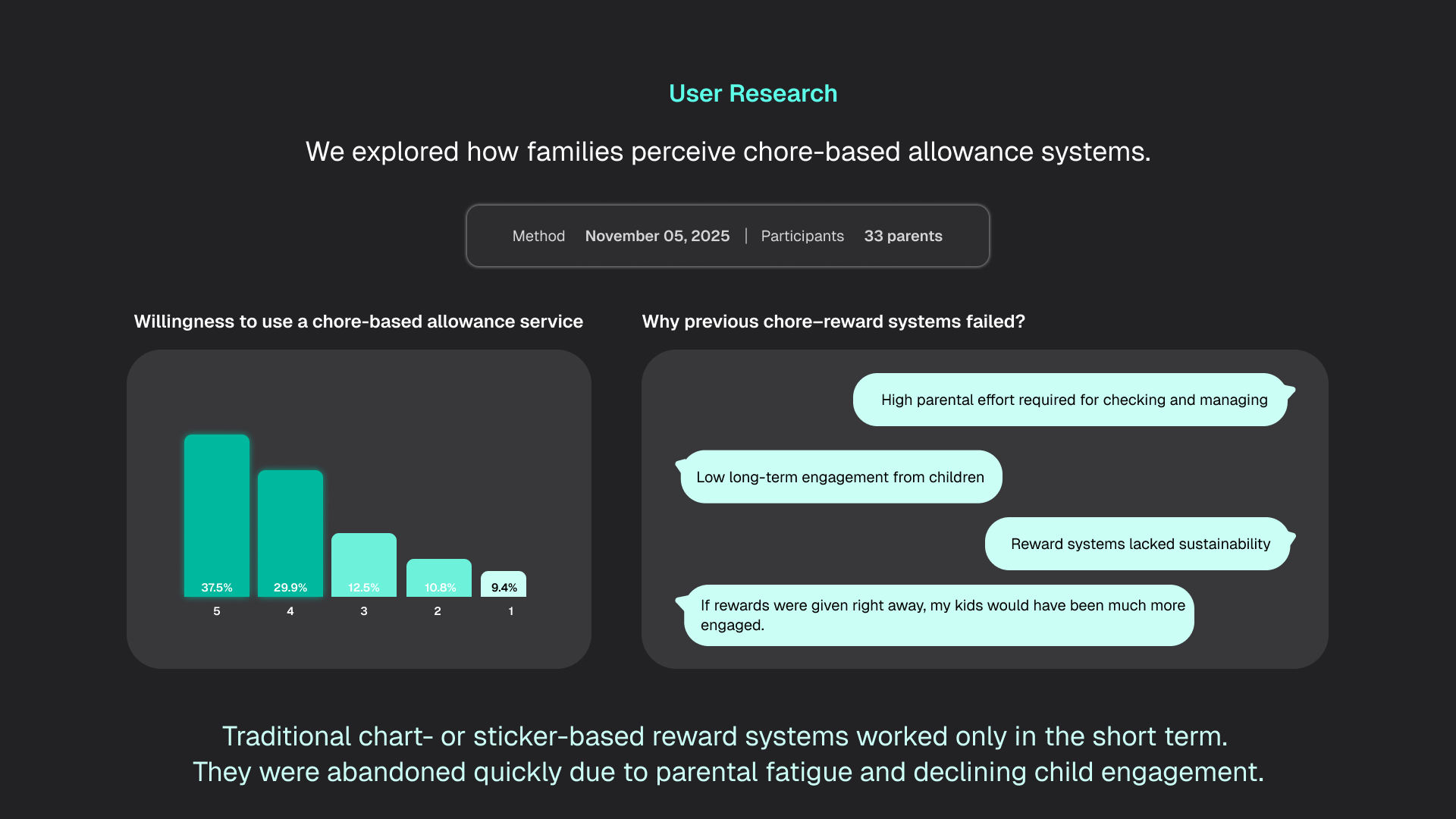Viewport: 1456px width, 819px height.
Task: Select the subtitle about chore-based allowance systems
Action: pyautogui.click(x=728, y=152)
